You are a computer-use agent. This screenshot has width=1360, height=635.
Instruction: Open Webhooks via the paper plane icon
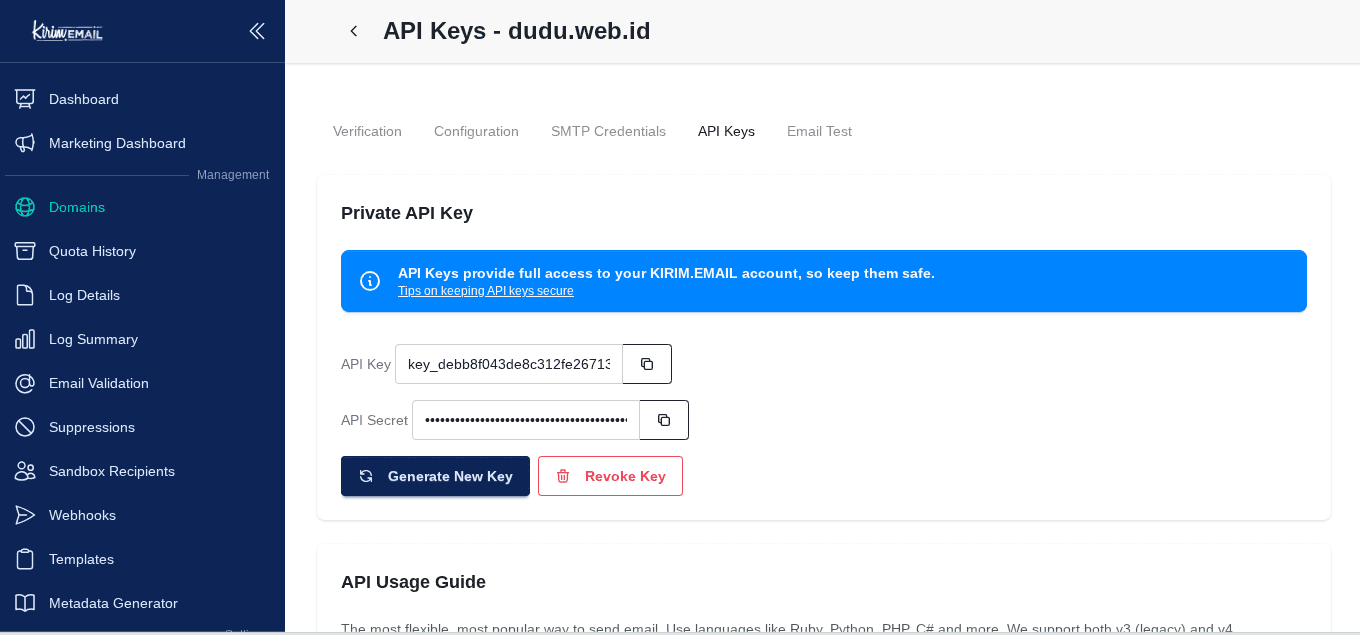[x=26, y=515]
